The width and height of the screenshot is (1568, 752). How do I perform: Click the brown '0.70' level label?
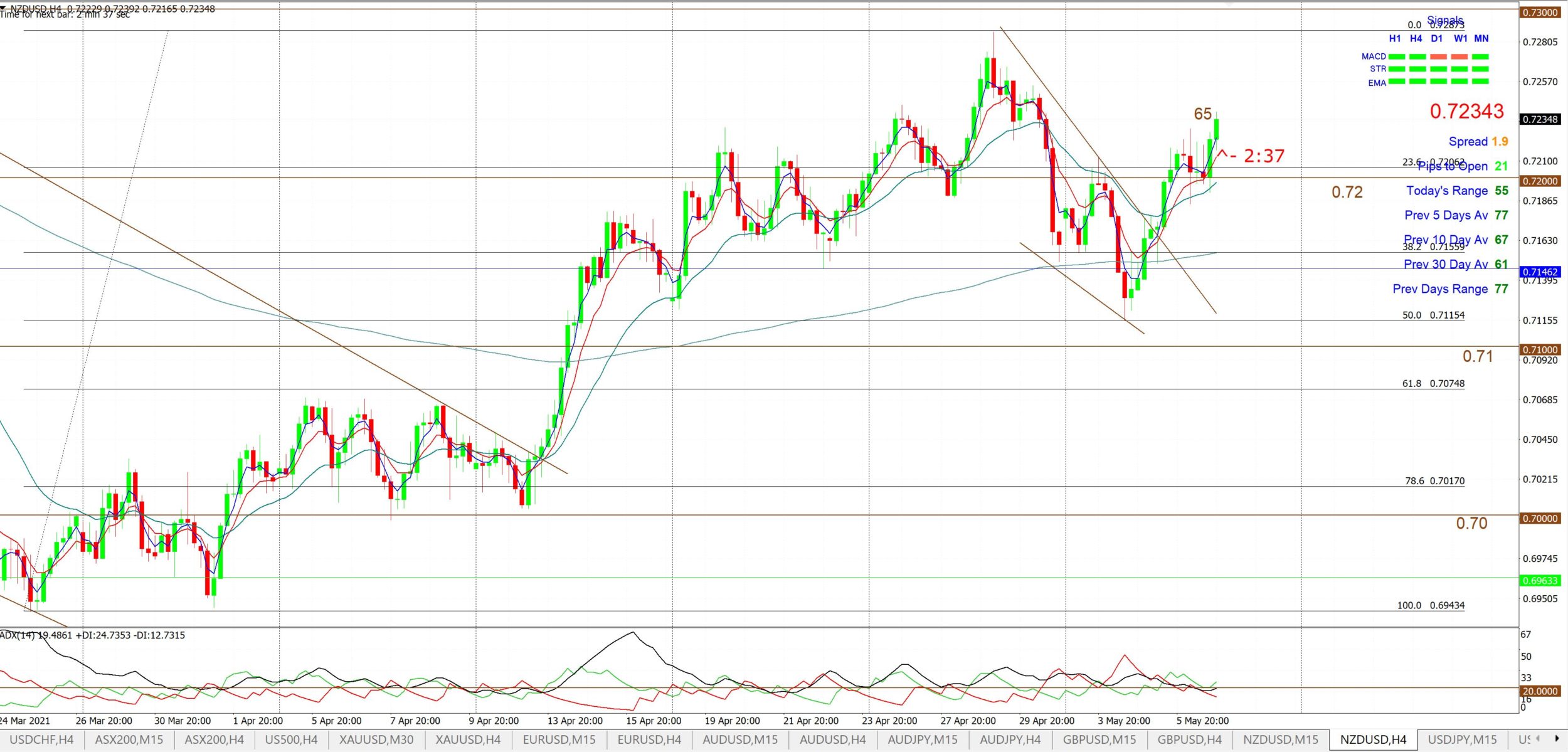pos(1471,523)
